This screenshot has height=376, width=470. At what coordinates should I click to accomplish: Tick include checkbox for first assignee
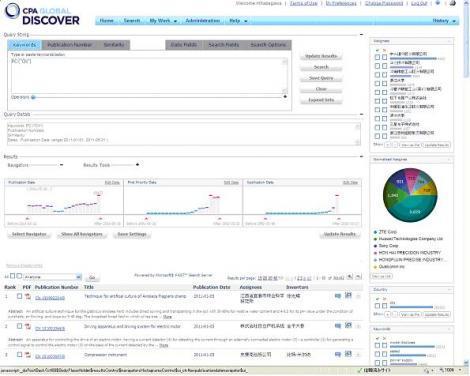[x=377, y=57]
